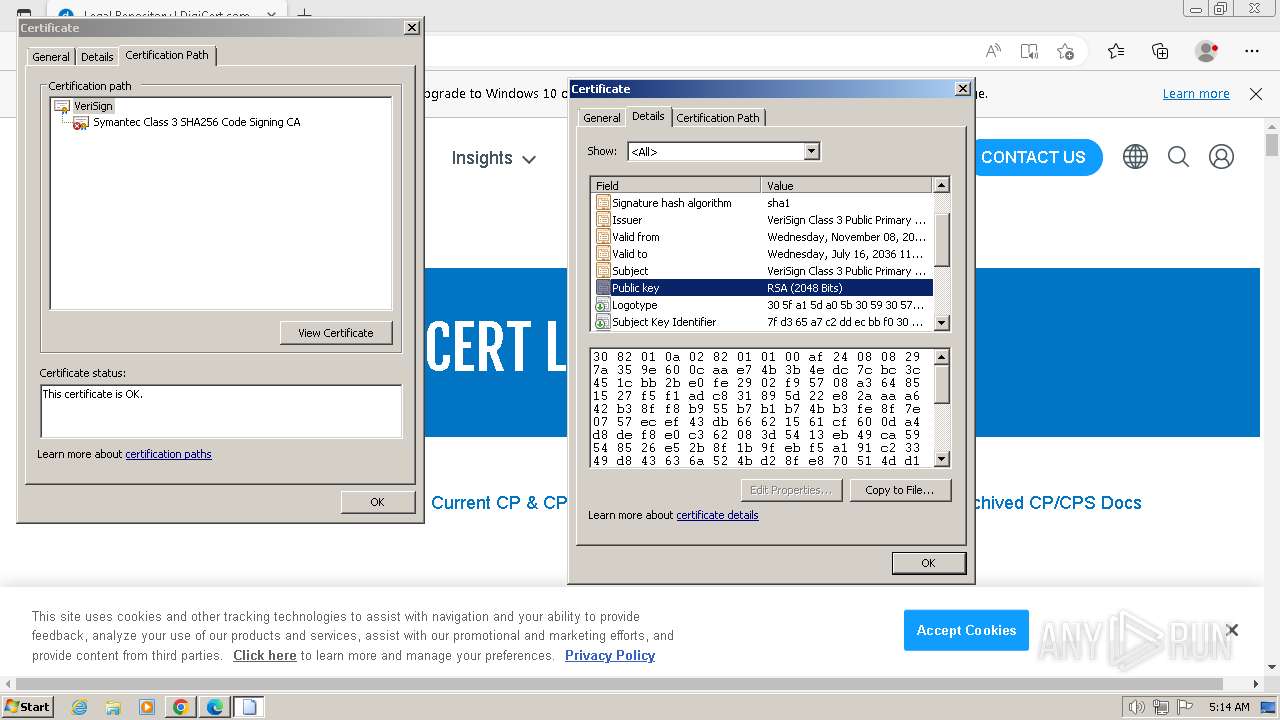
Task: Select the Subject Key Identifier field row
Action: click(763, 322)
